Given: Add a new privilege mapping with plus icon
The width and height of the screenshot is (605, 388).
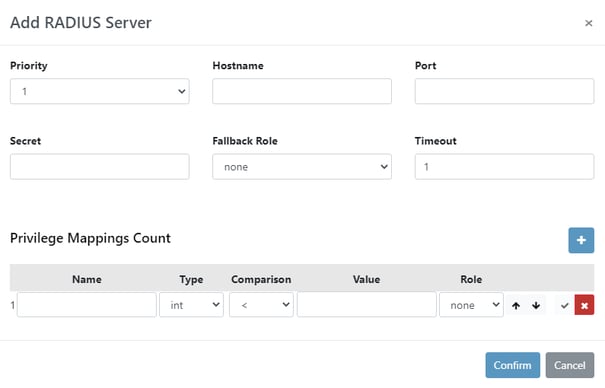Looking at the screenshot, I should (x=581, y=240).
